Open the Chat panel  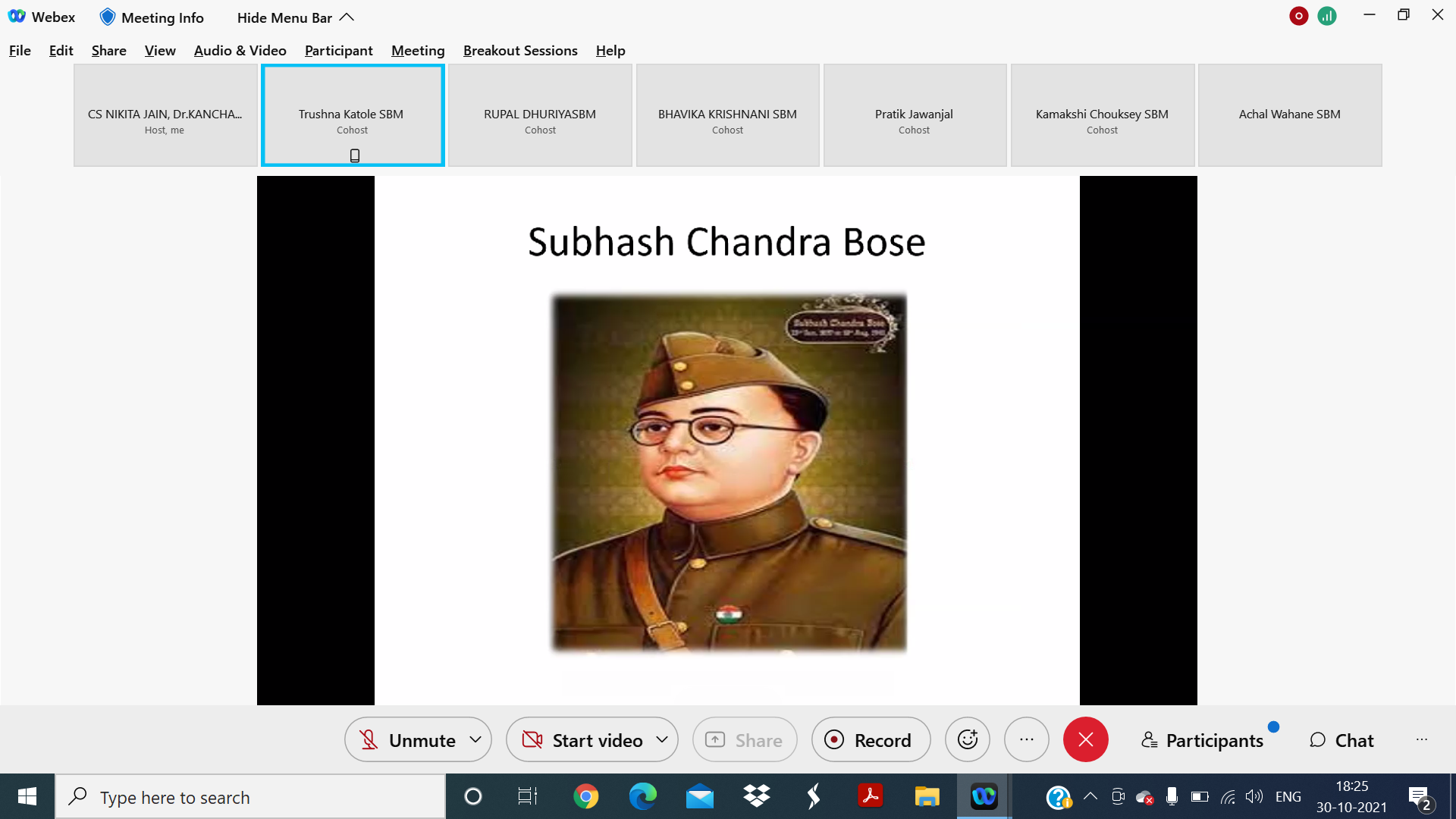click(x=1341, y=740)
